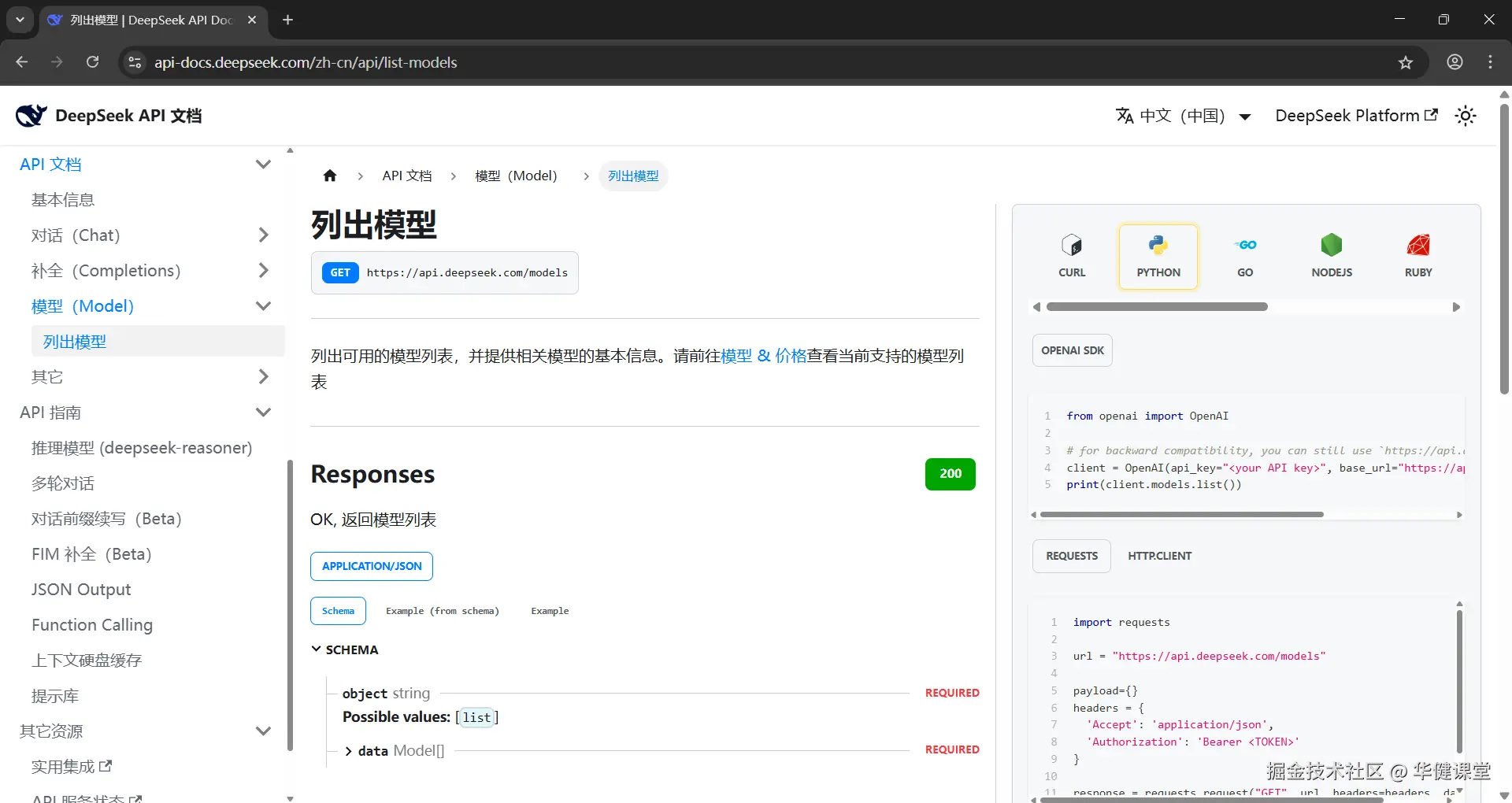Image resolution: width=1512 pixels, height=803 pixels.
Task: Click the GET endpoint URL box
Action: tap(445, 273)
